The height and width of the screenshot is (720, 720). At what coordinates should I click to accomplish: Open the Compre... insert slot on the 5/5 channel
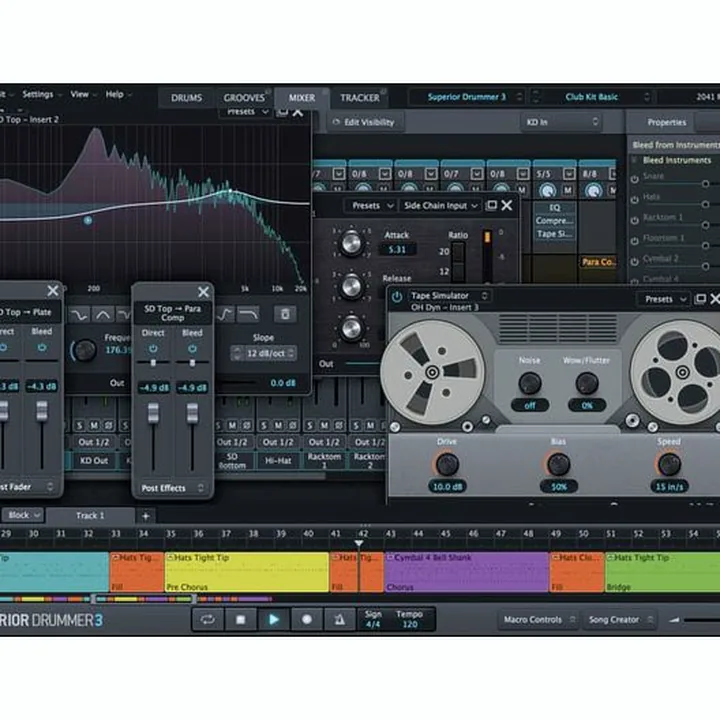point(554,221)
